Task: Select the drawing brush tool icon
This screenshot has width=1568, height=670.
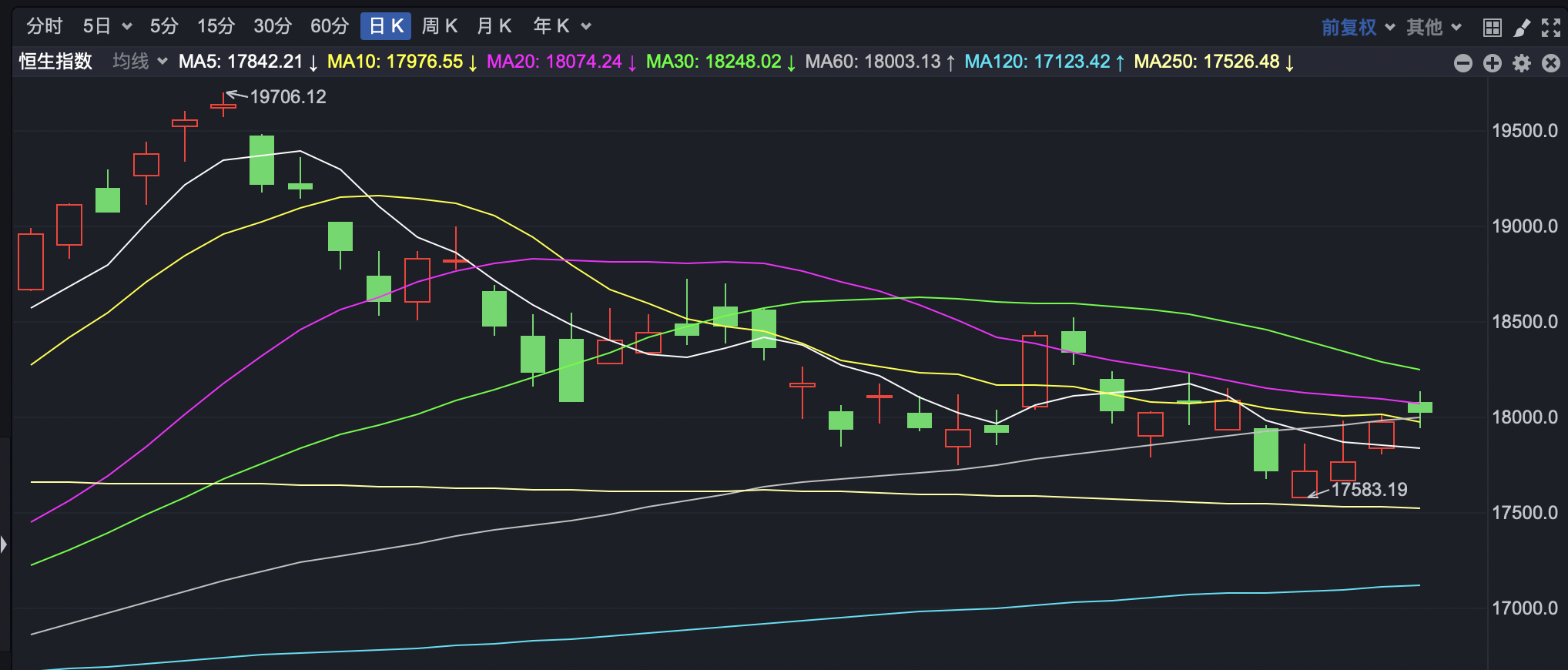Action: 1521,28
